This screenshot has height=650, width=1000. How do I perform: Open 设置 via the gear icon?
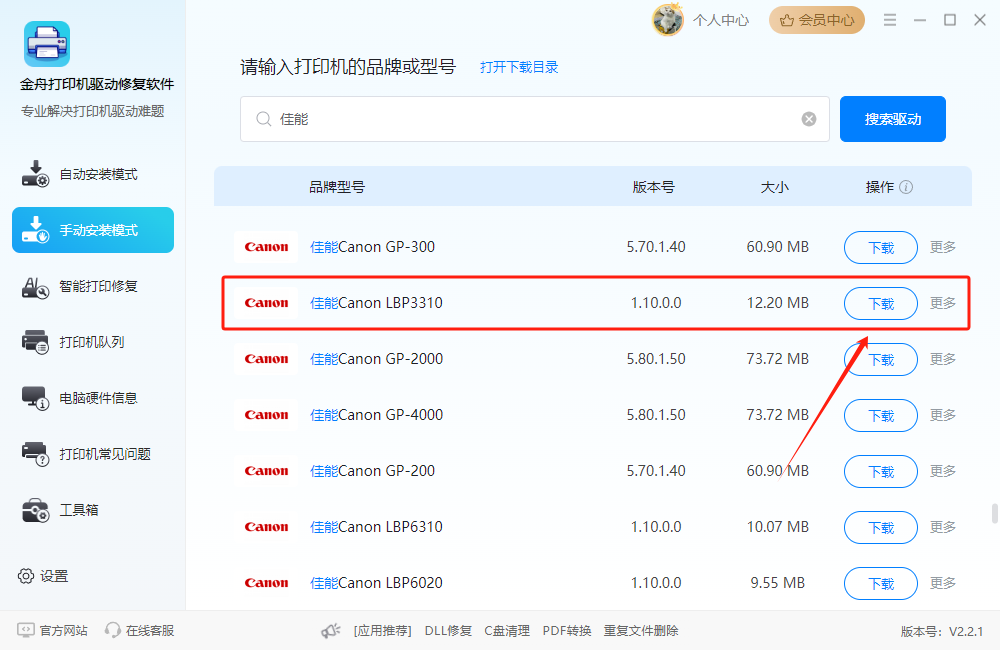coord(26,576)
